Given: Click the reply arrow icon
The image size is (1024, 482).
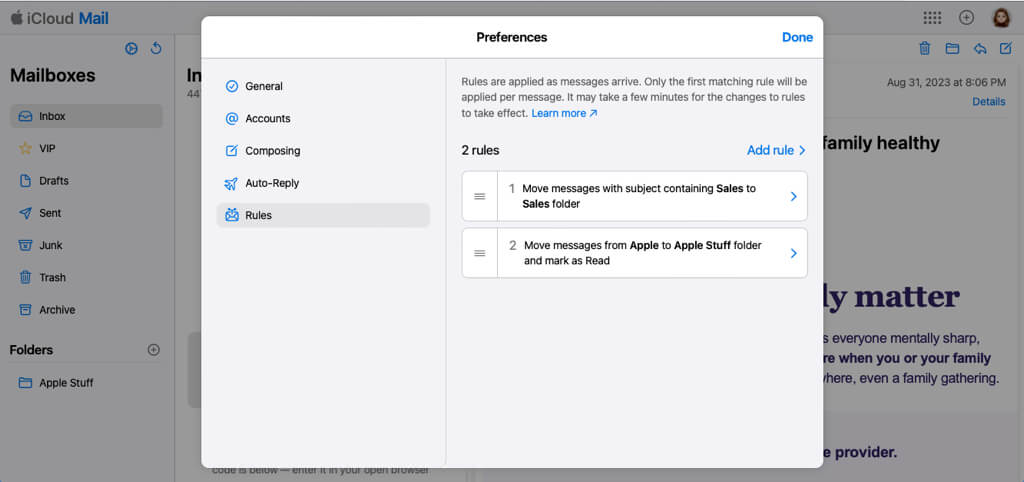Looking at the screenshot, I should coord(979,48).
